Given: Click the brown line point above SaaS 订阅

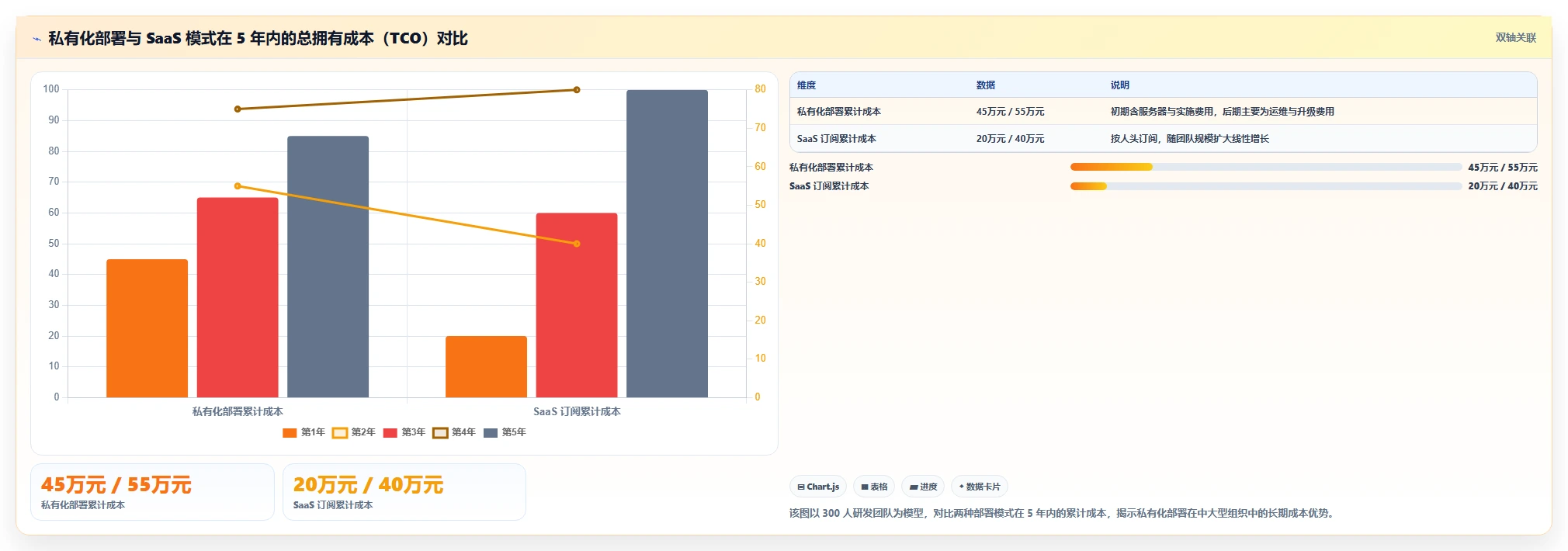Looking at the screenshot, I should click(x=577, y=90).
